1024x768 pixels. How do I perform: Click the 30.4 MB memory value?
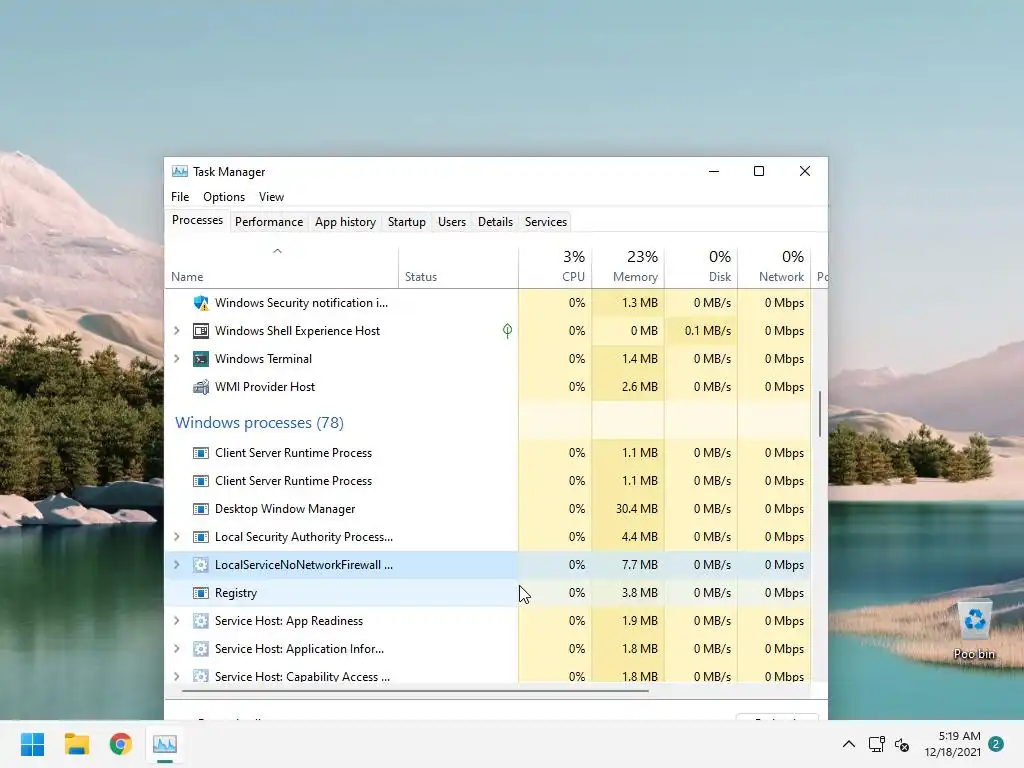coord(636,509)
